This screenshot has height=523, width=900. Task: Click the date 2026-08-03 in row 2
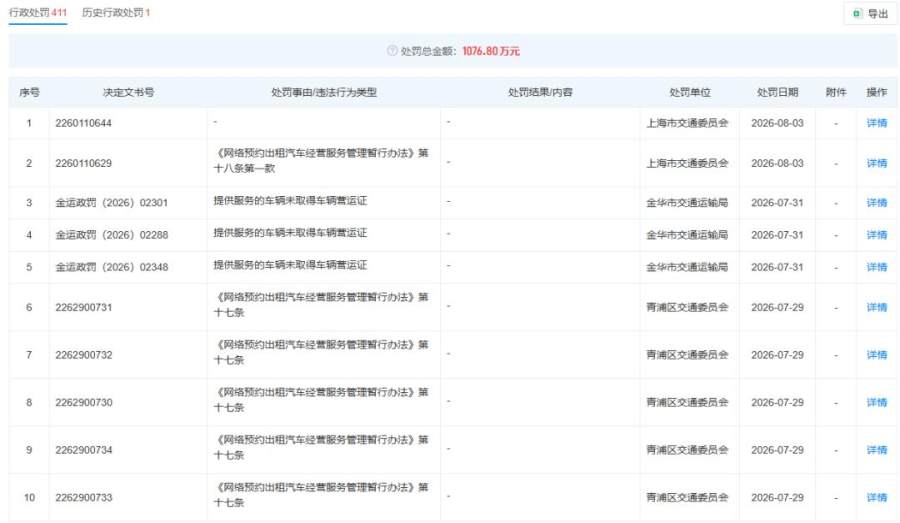click(777, 163)
